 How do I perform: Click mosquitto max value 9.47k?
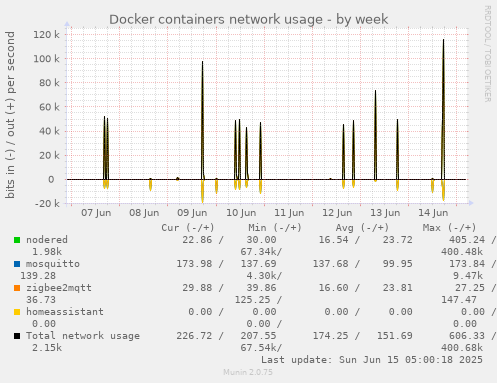click(468, 276)
